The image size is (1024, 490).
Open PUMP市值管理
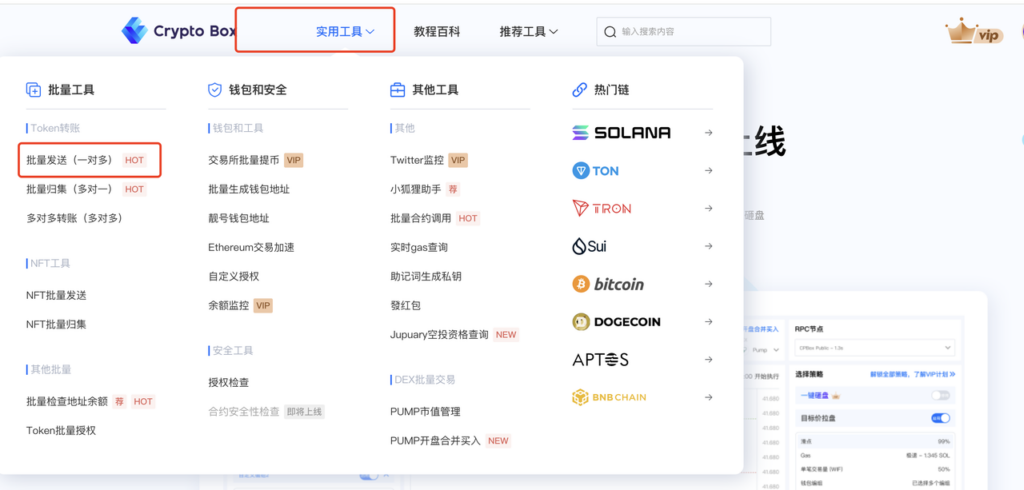pos(425,412)
